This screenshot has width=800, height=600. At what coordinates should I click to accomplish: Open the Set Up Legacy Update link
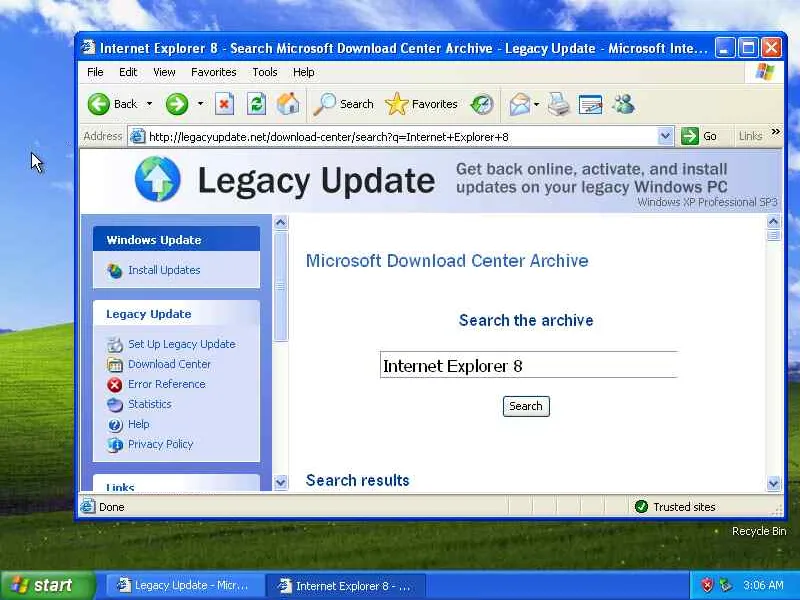point(182,344)
